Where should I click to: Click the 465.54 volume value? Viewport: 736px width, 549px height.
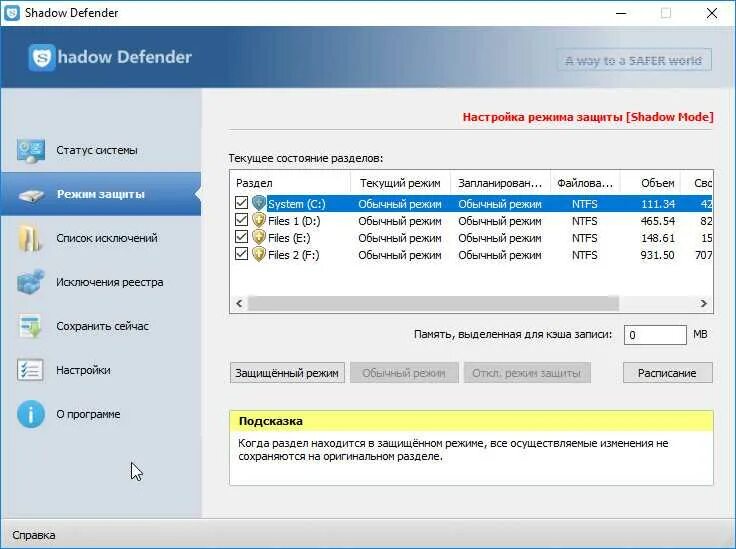658,221
